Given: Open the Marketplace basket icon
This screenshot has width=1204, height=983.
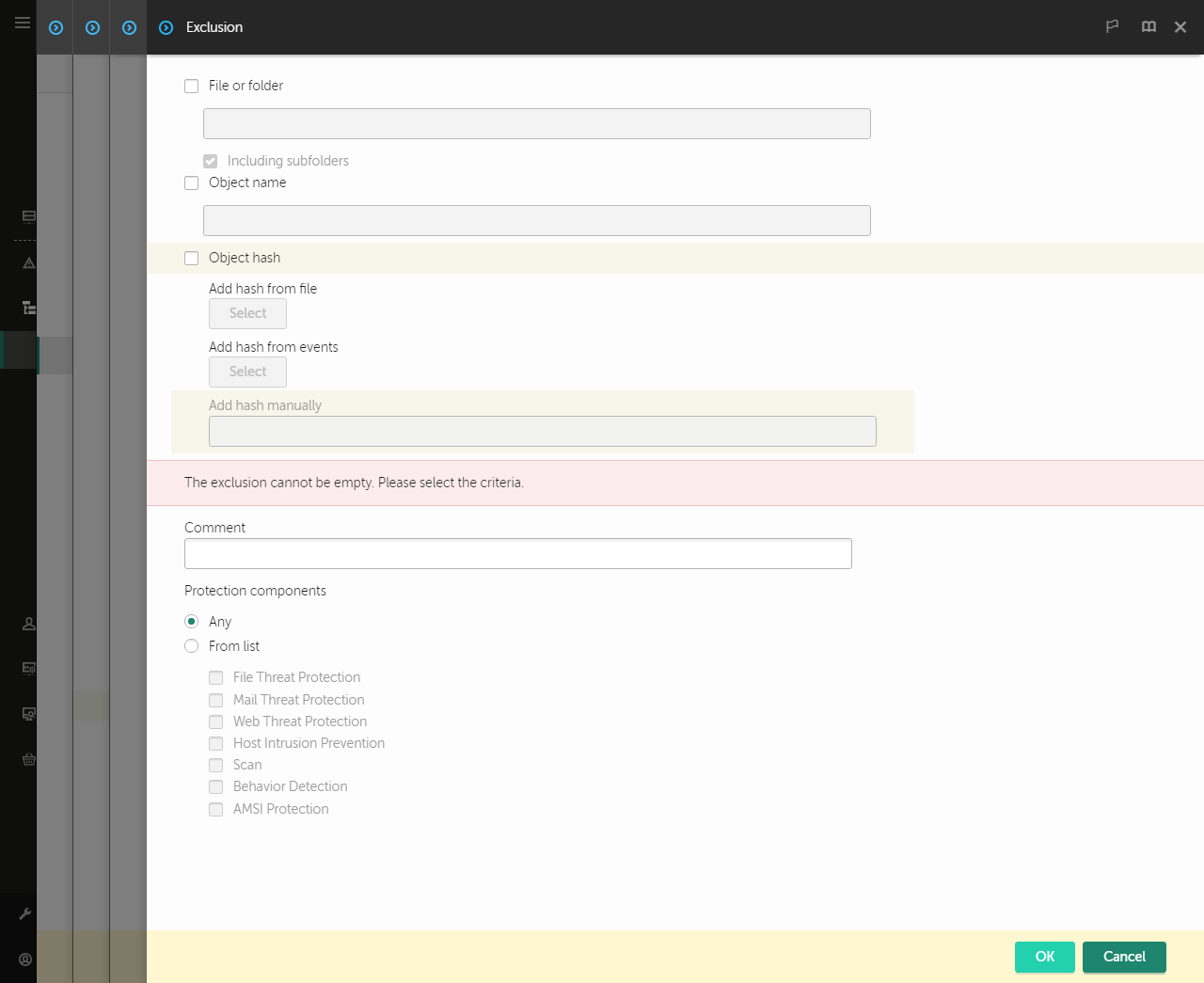Looking at the screenshot, I should (28, 759).
